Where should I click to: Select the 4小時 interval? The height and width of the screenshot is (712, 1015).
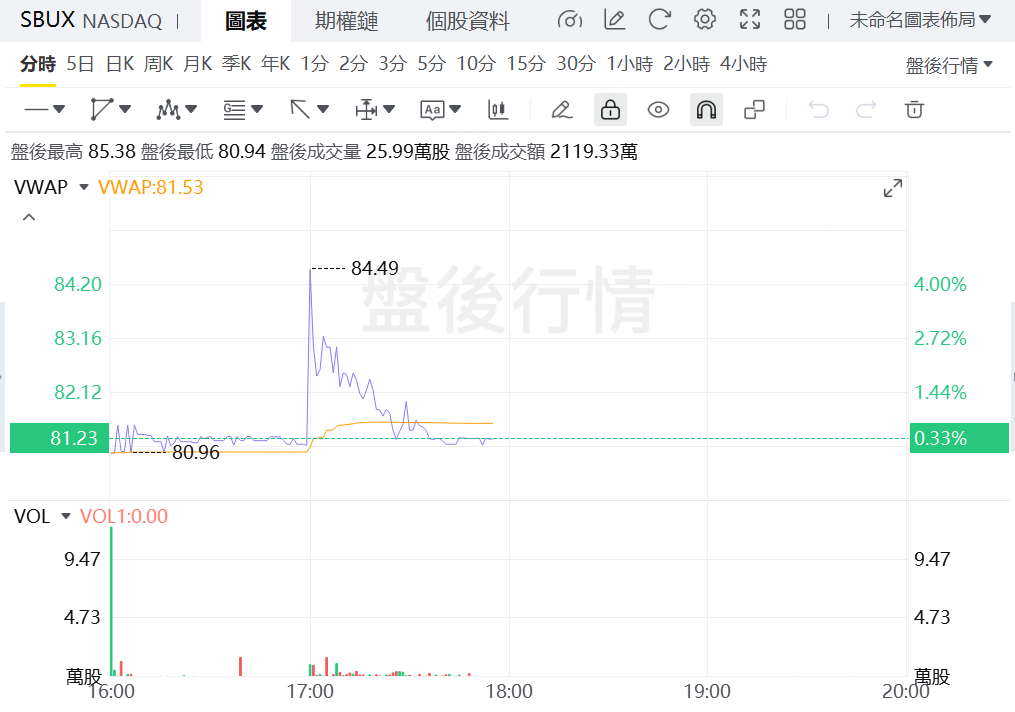(x=744, y=63)
